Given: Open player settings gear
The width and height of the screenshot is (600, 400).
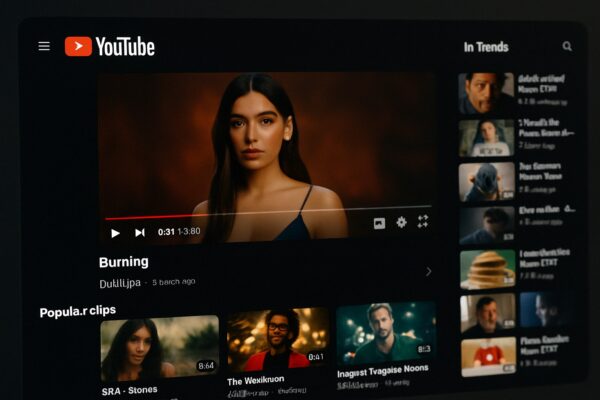Looking at the screenshot, I should pos(401,222).
